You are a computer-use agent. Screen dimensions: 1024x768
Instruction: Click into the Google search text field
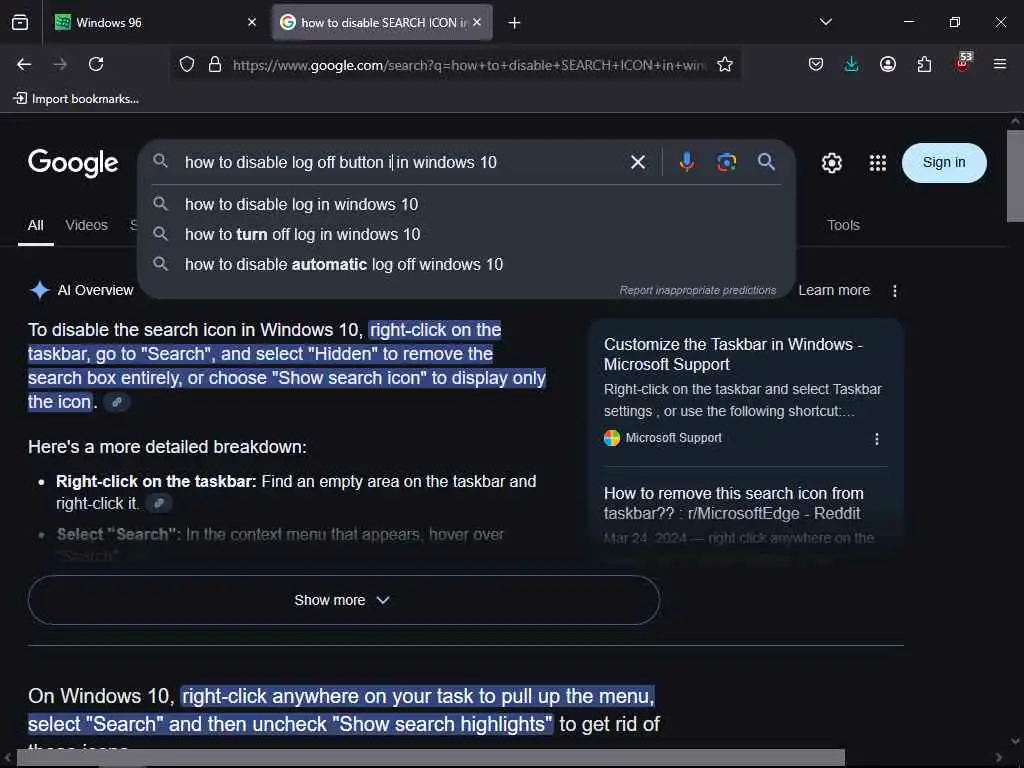point(400,162)
